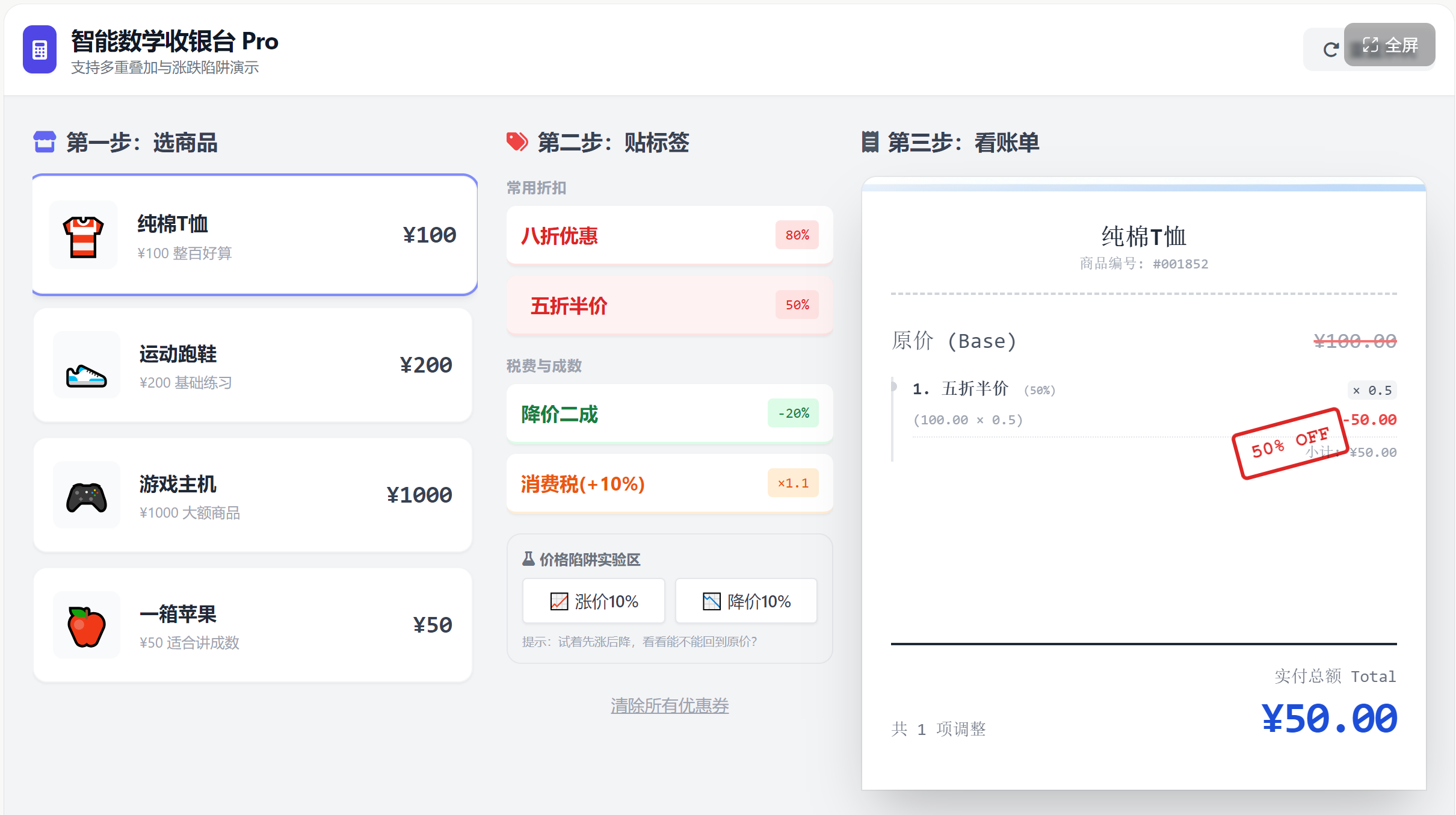
Task: Select the 游戏主机 product card
Action: 253,495
